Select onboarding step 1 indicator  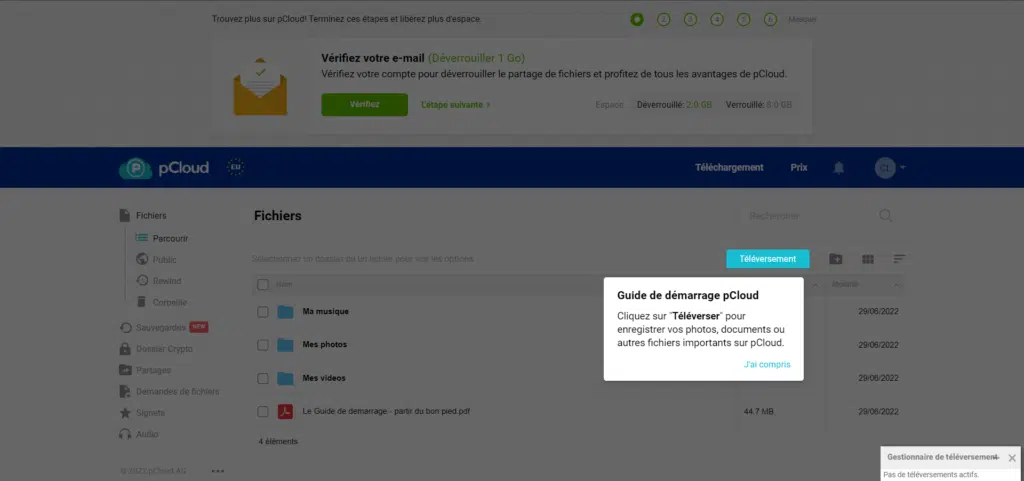[x=637, y=20]
